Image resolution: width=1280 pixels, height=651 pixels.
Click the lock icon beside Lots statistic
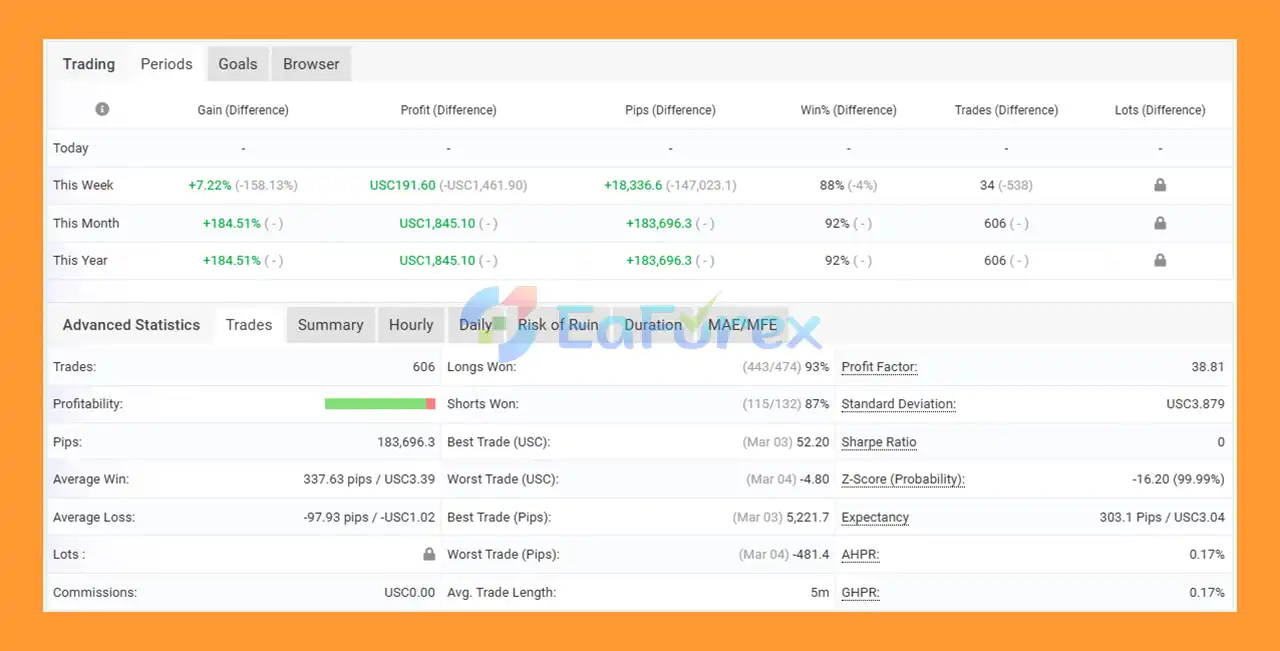tap(429, 554)
